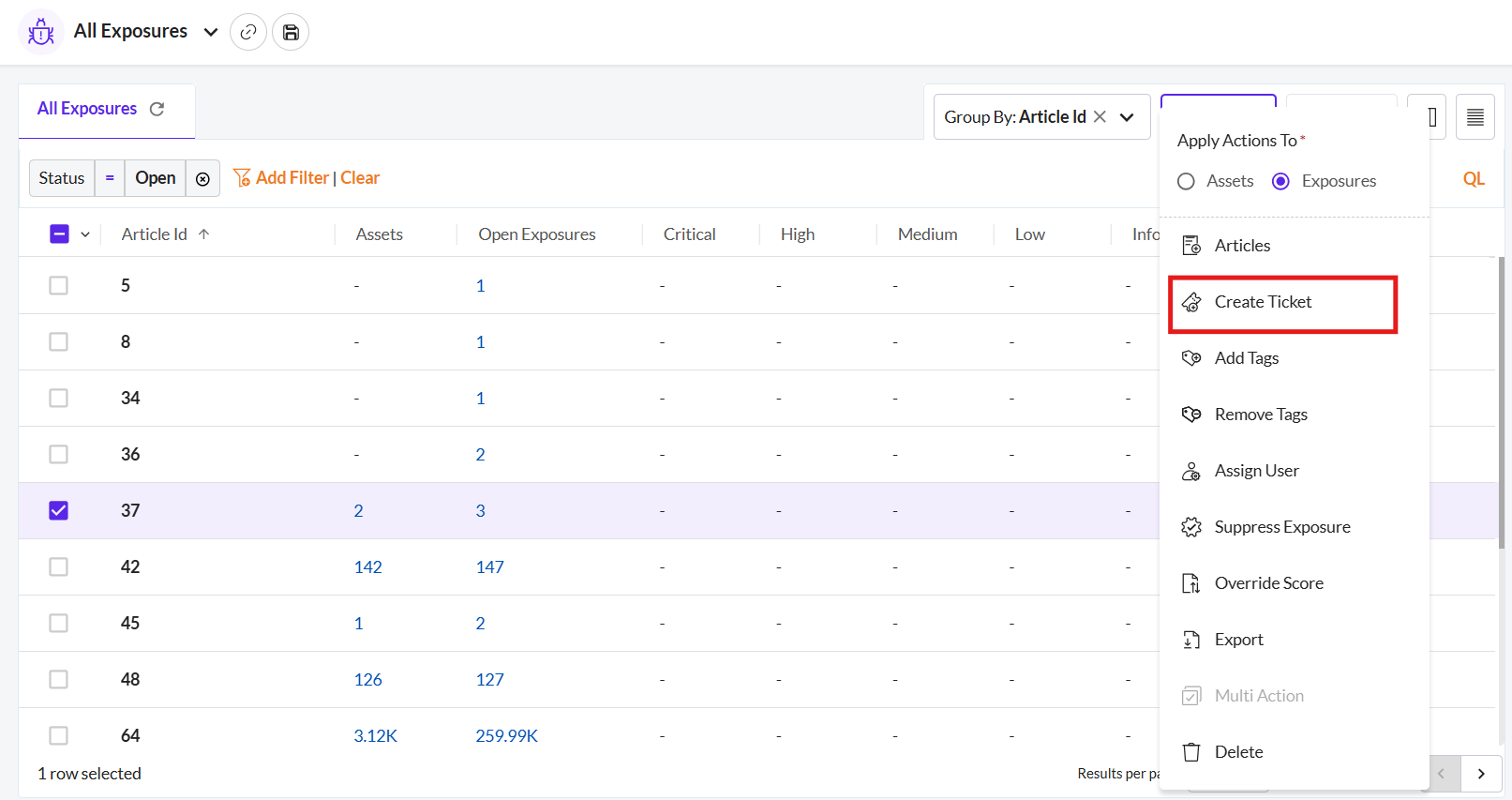The width and height of the screenshot is (1512, 800).
Task: Sort by Article Id arrow
Action: [x=203, y=234]
